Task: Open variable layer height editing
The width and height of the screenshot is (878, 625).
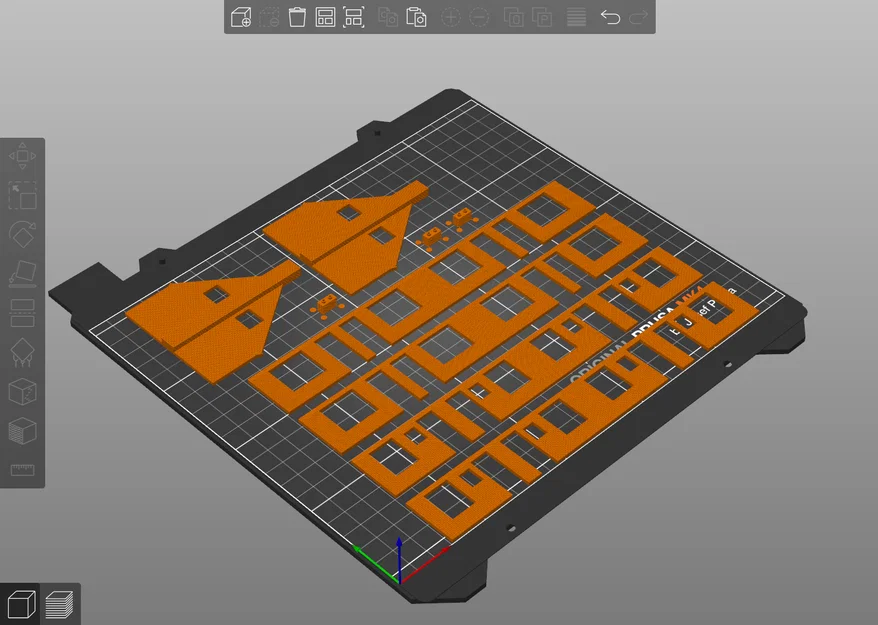Action: (x=576, y=17)
